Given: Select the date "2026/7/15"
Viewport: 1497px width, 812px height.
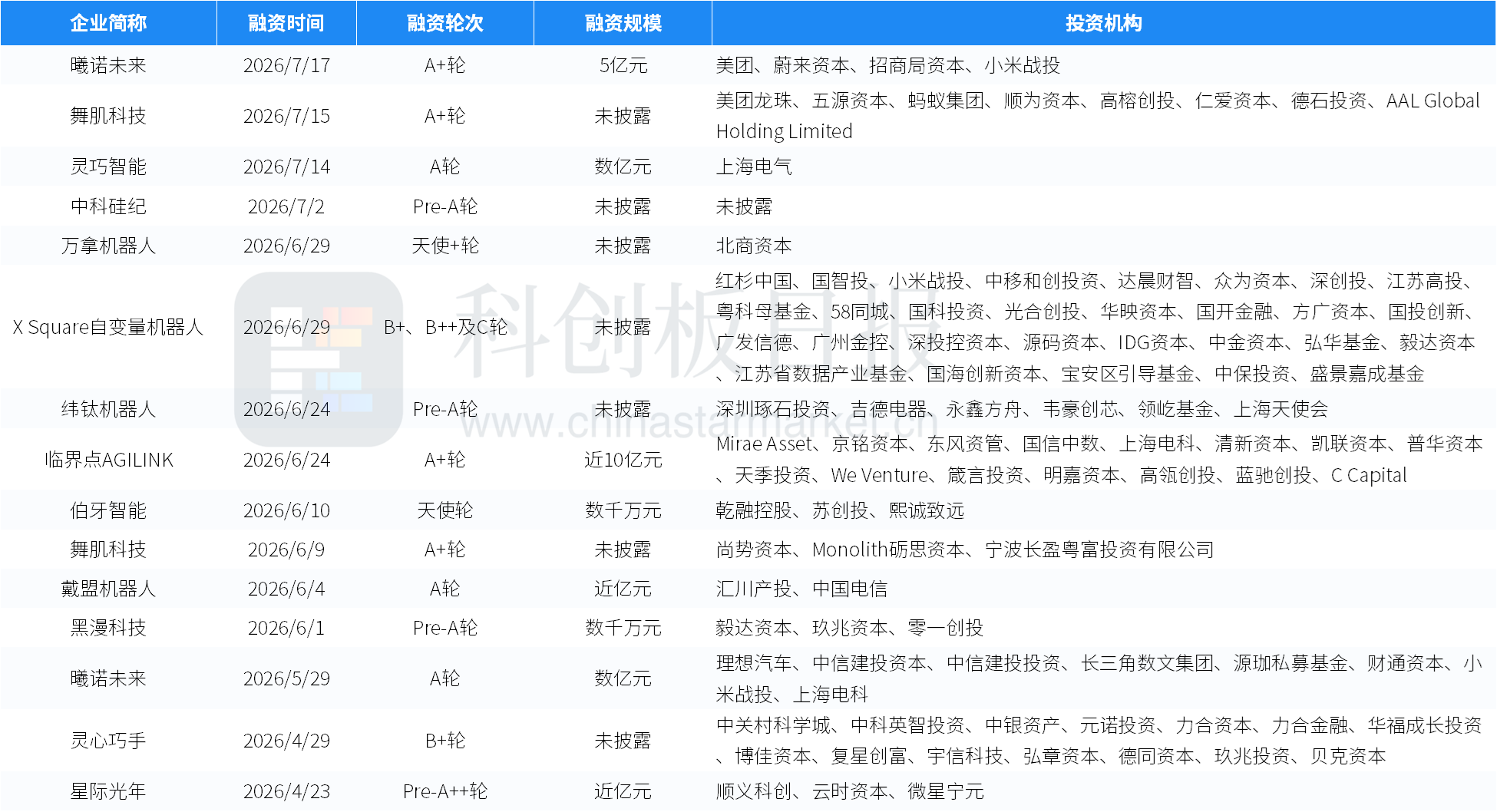Looking at the screenshot, I should point(286,116).
